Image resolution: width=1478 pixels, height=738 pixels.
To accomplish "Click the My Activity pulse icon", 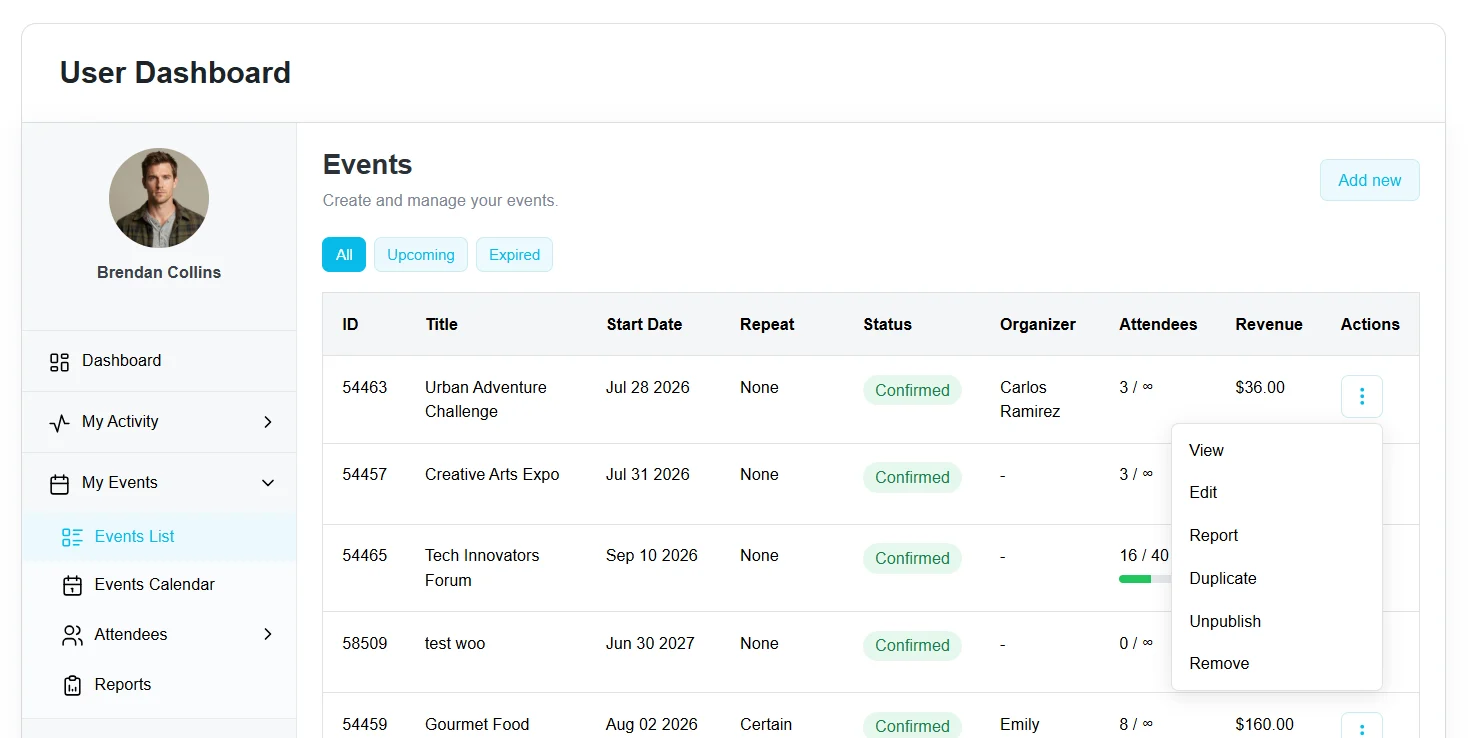I will [x=59, y=423].
